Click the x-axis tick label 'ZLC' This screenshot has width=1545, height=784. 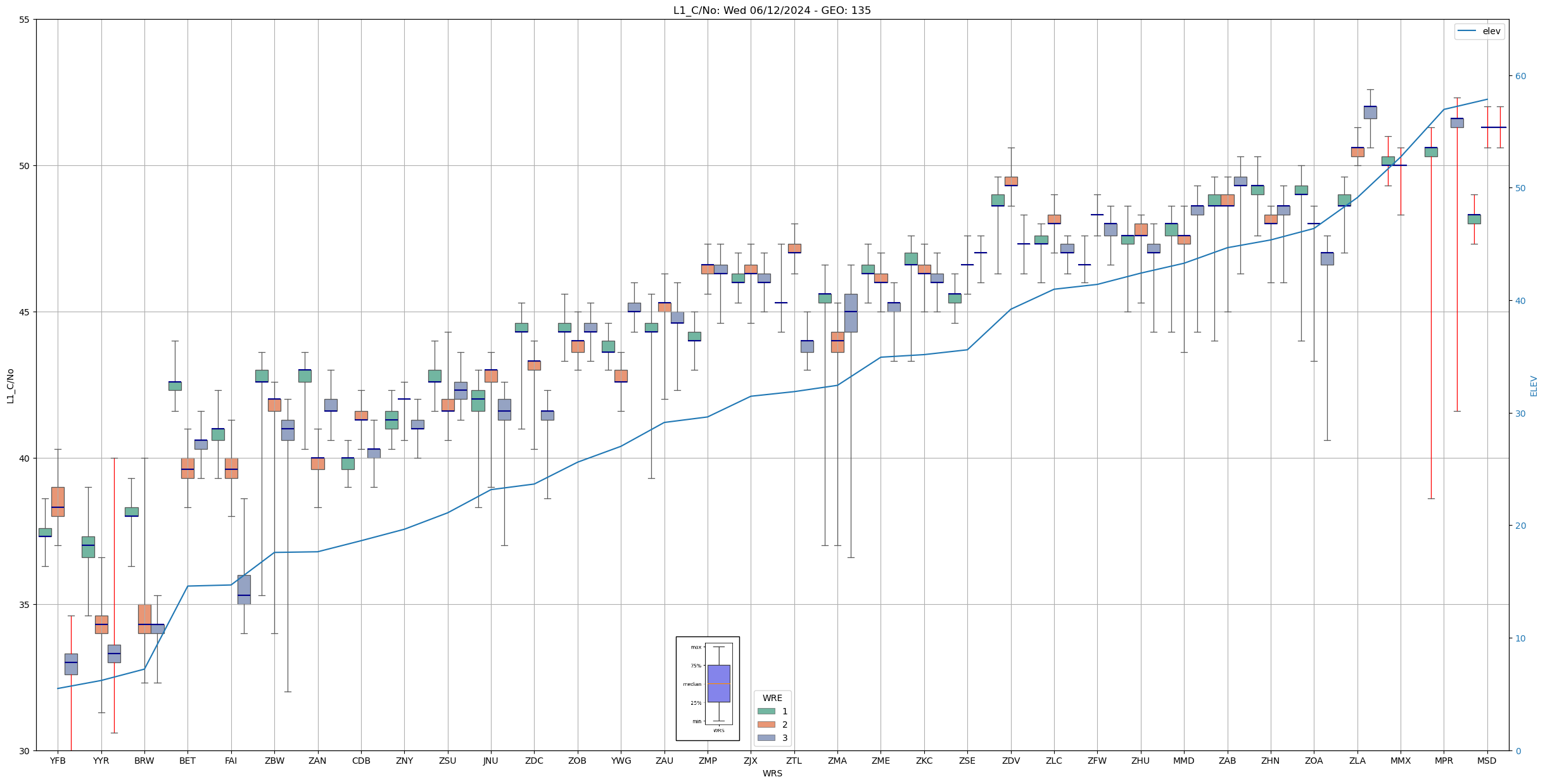[1054, 761]
